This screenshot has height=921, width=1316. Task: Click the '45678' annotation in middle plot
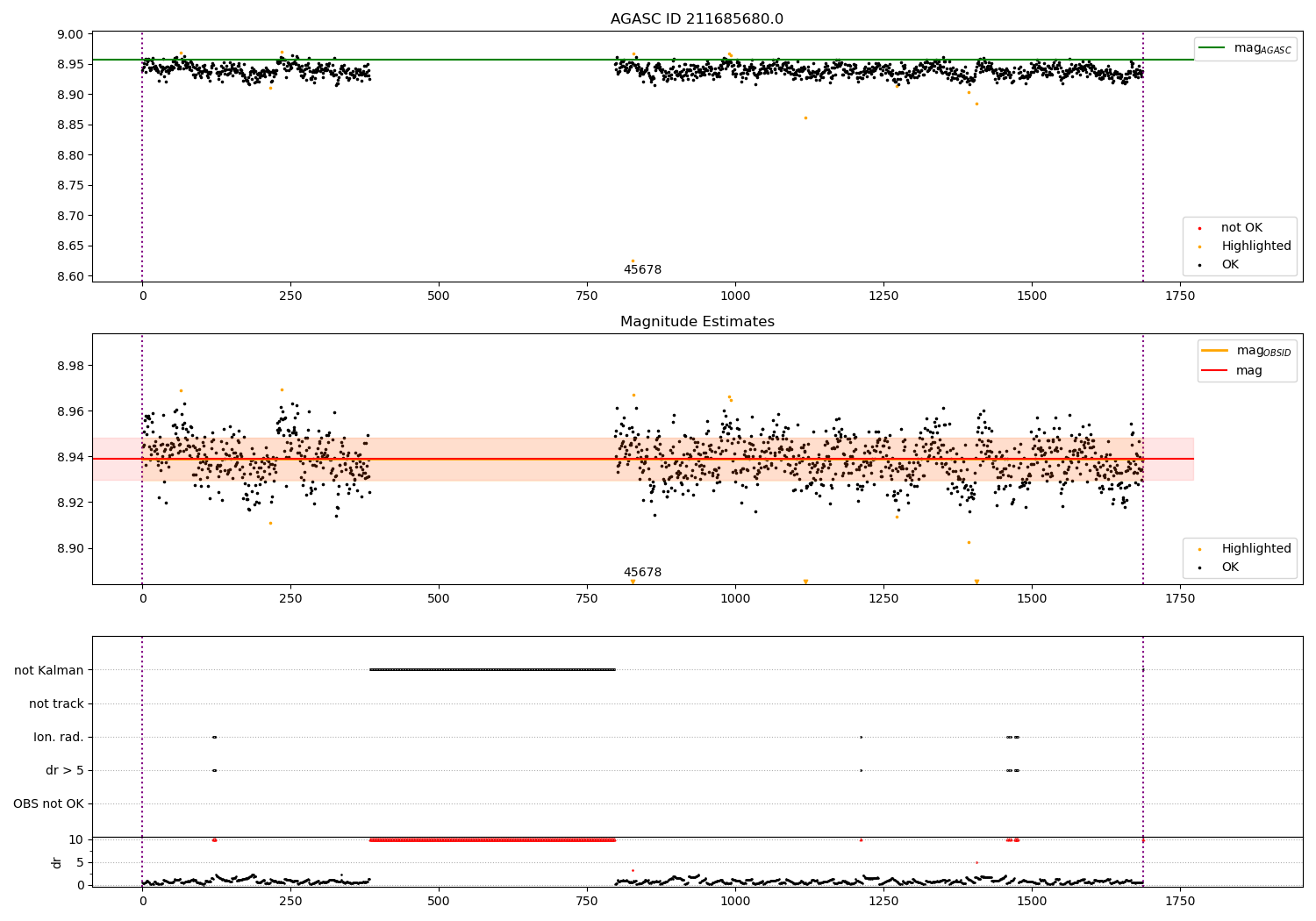pos(642,573)
